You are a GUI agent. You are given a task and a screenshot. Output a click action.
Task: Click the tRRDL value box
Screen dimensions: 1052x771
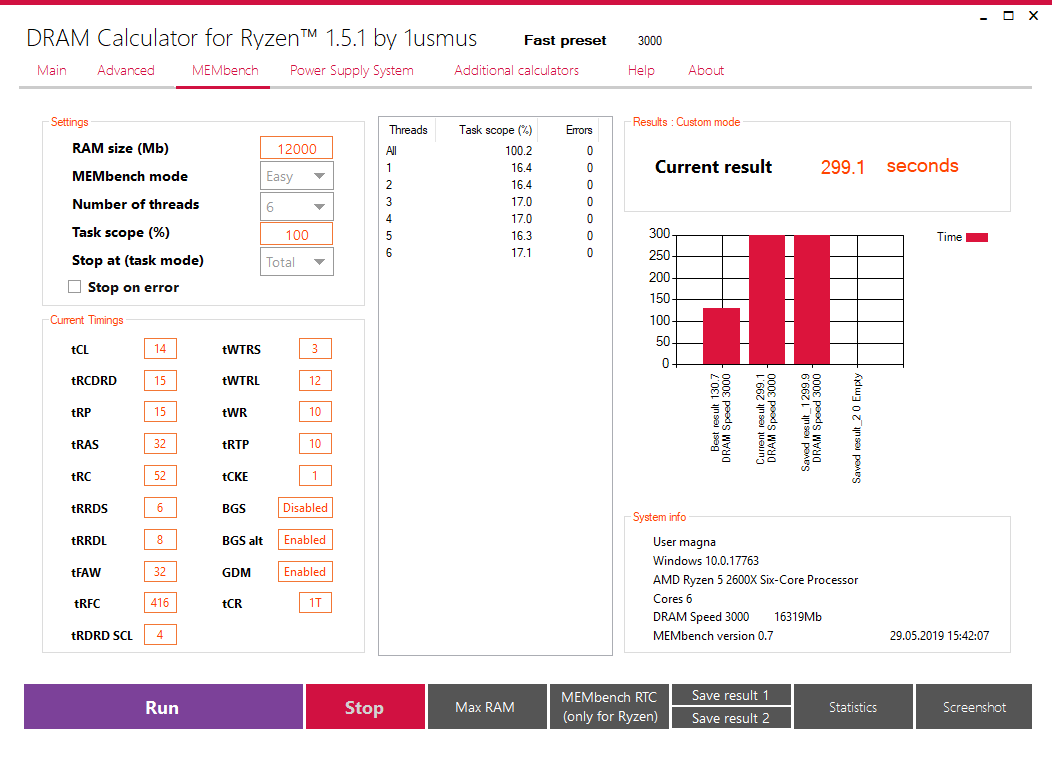click(x=160, y=539)
